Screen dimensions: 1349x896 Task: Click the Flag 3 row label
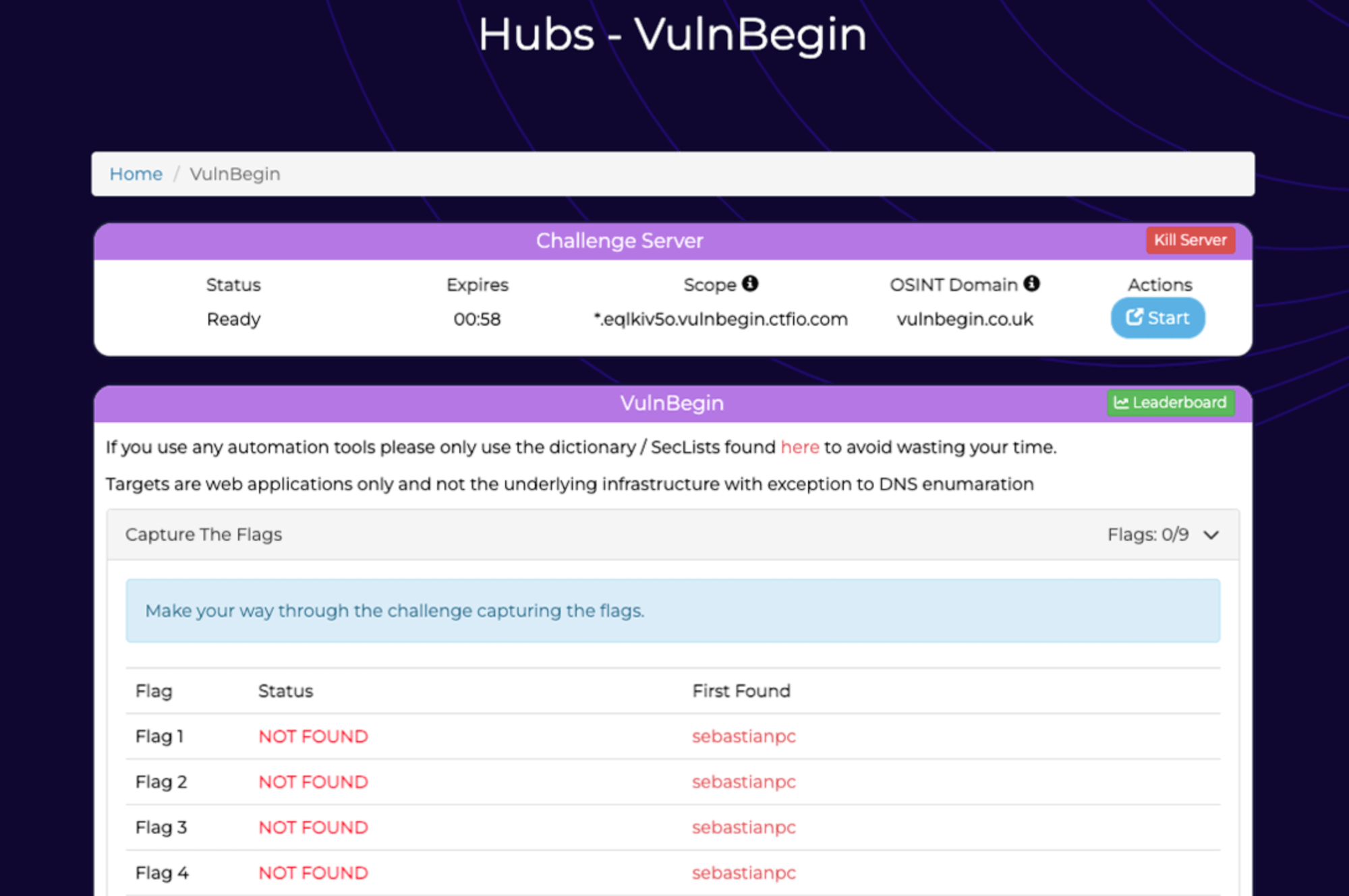[x=161, y=827]
